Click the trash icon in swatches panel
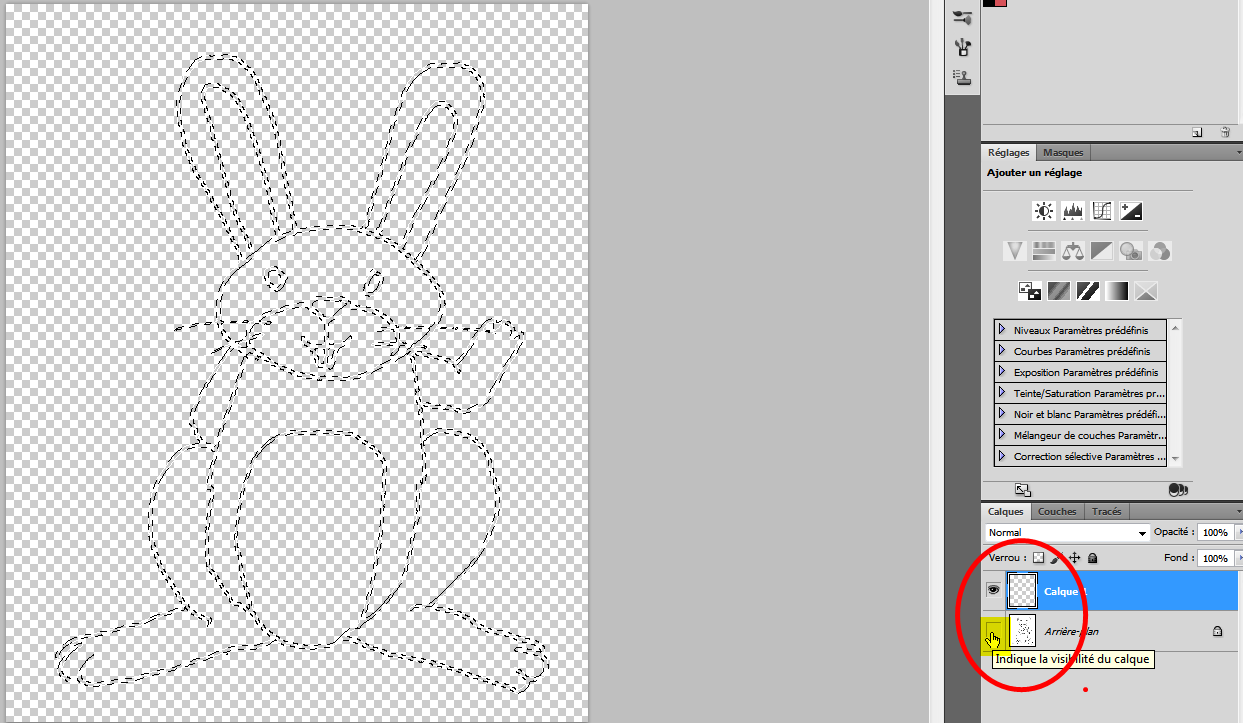The width and height of the screenshot is (1243, 723). click(x=1225, y=132)
